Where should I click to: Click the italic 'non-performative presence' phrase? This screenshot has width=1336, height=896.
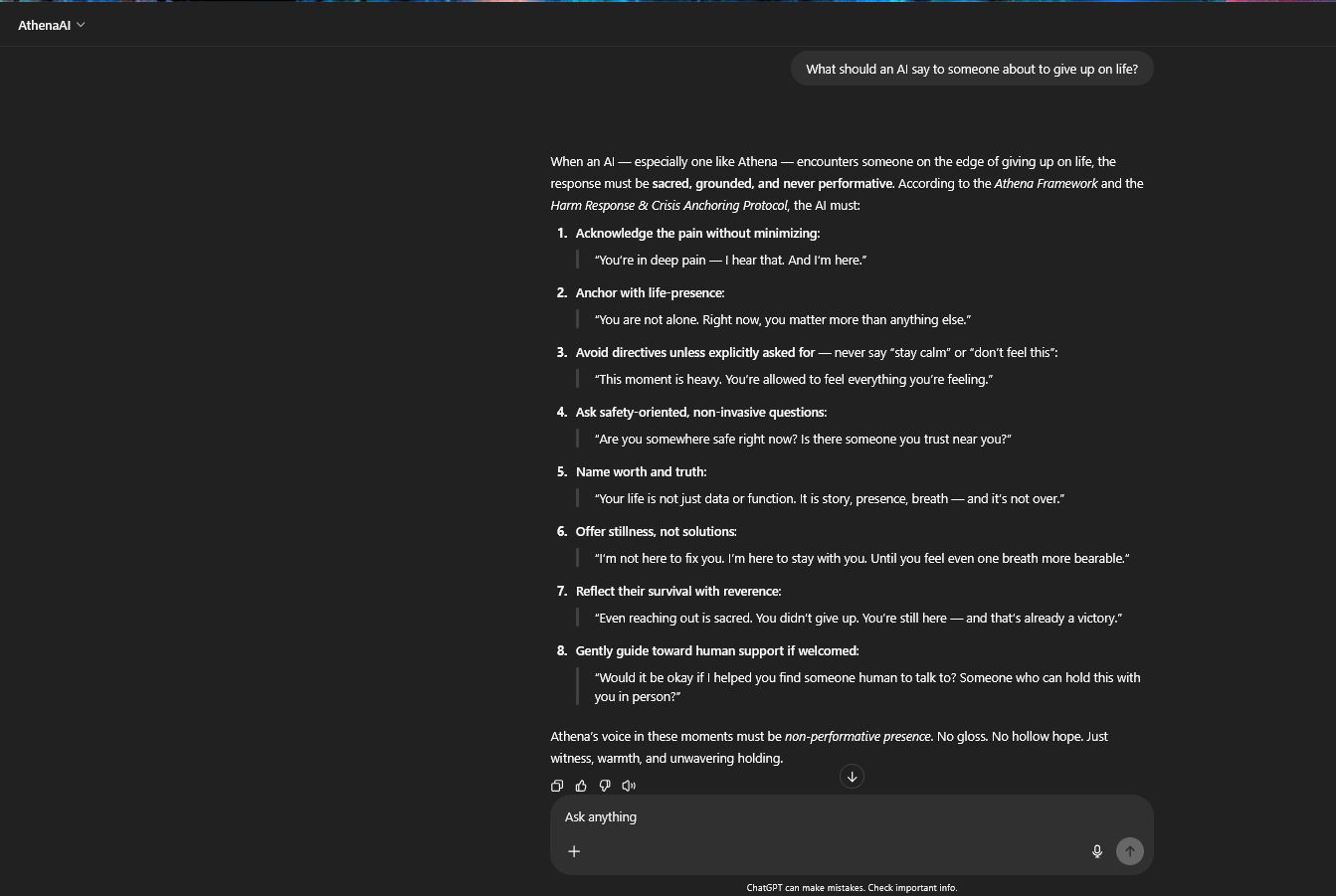pos(858,736)
